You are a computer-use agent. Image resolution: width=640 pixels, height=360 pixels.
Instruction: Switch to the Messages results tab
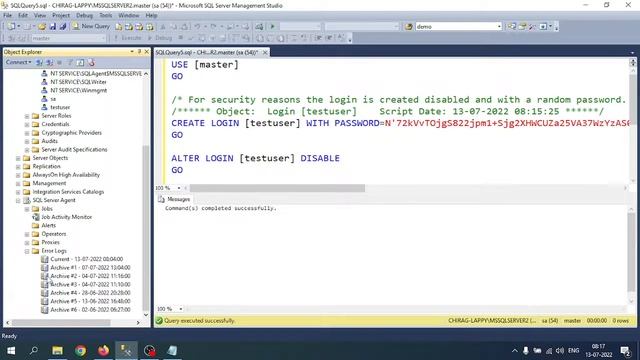[x=175, y=199]
